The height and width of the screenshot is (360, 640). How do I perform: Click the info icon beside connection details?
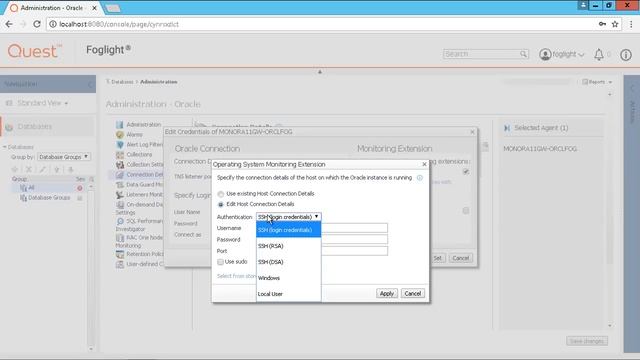(x=420, y=178)
